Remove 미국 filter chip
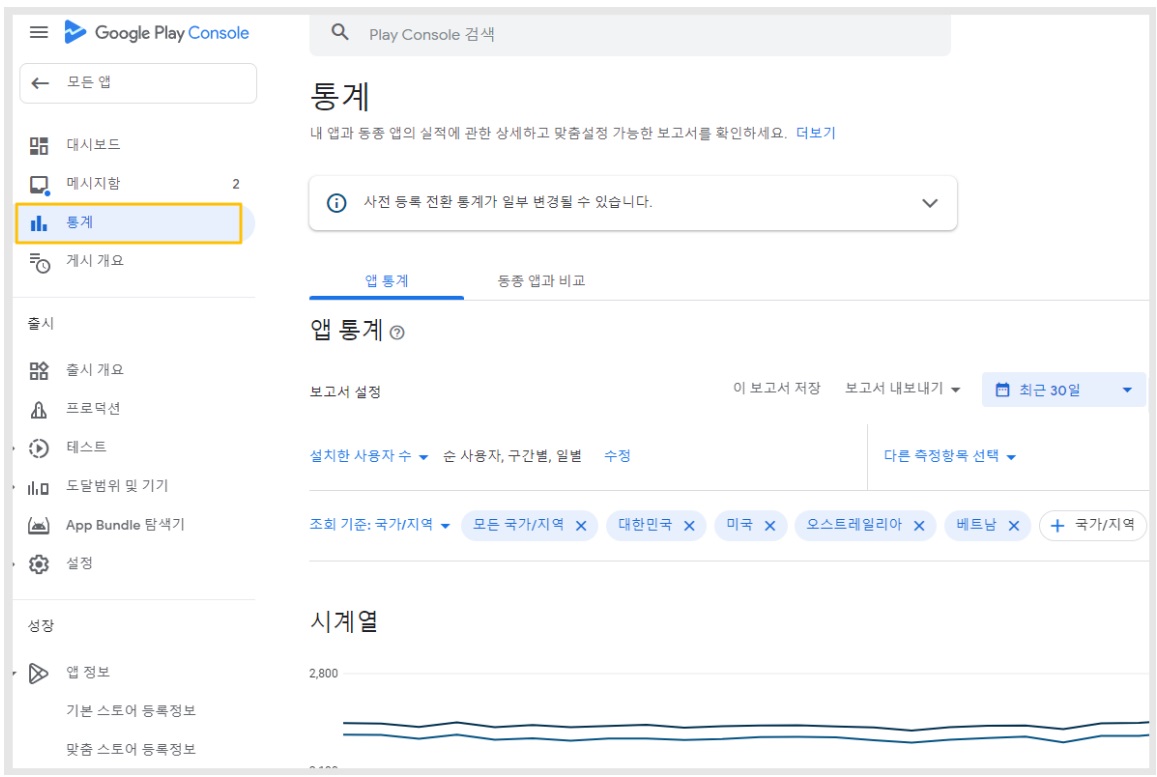 [x=770, y=526]
